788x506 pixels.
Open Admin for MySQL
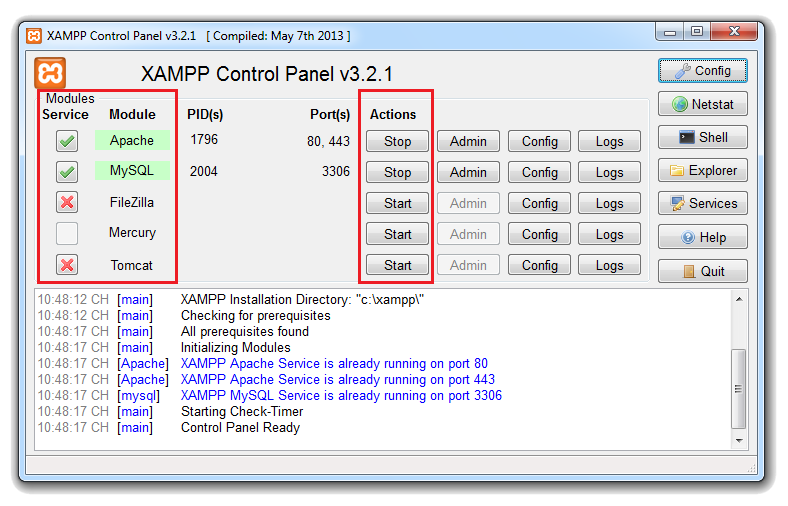tap(468, 172)
